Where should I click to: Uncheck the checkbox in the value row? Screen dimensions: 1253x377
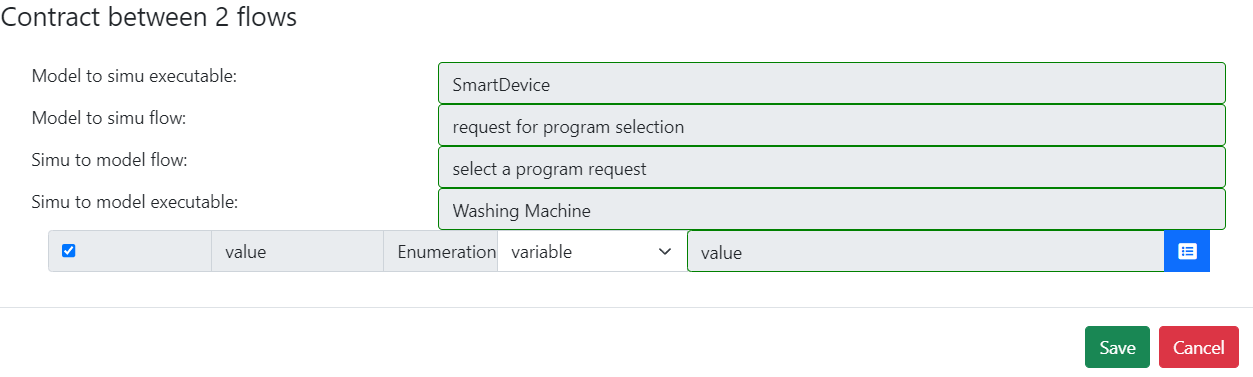point(69,251)
